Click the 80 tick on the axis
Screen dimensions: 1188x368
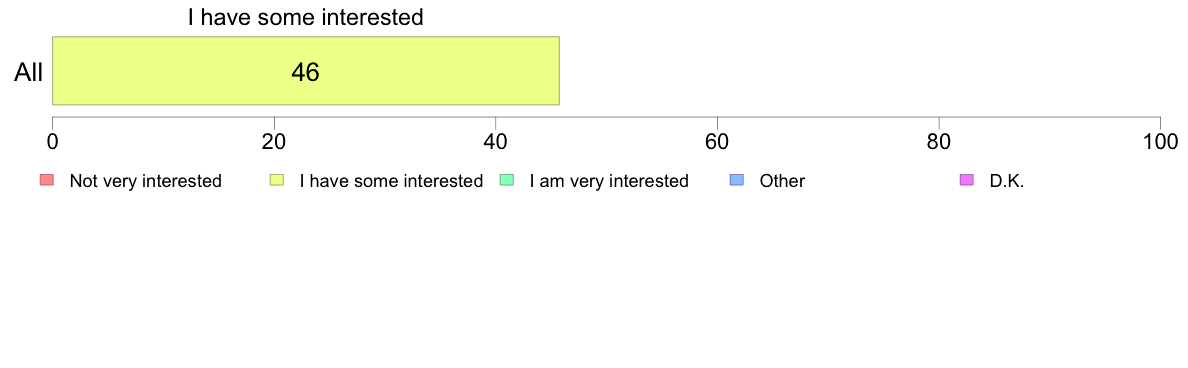tap(939, 142)
